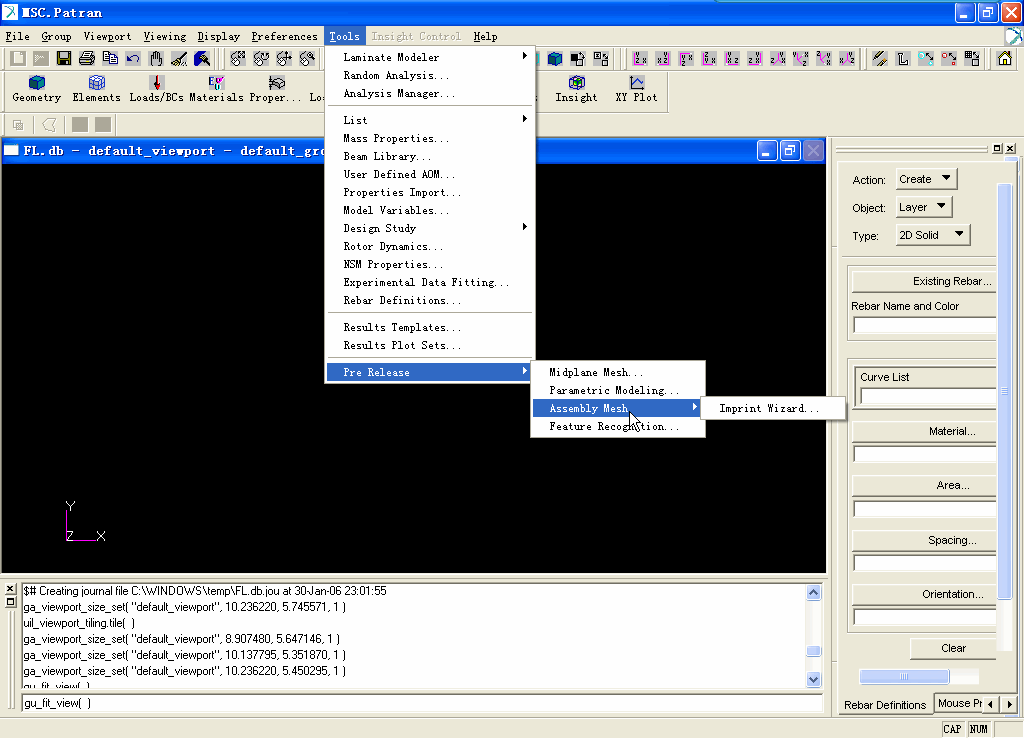Image resolution: width=1024 pixels, height=738 pixels.
Task: Click the red Node Size icon
Action: (x=949, y=59)
